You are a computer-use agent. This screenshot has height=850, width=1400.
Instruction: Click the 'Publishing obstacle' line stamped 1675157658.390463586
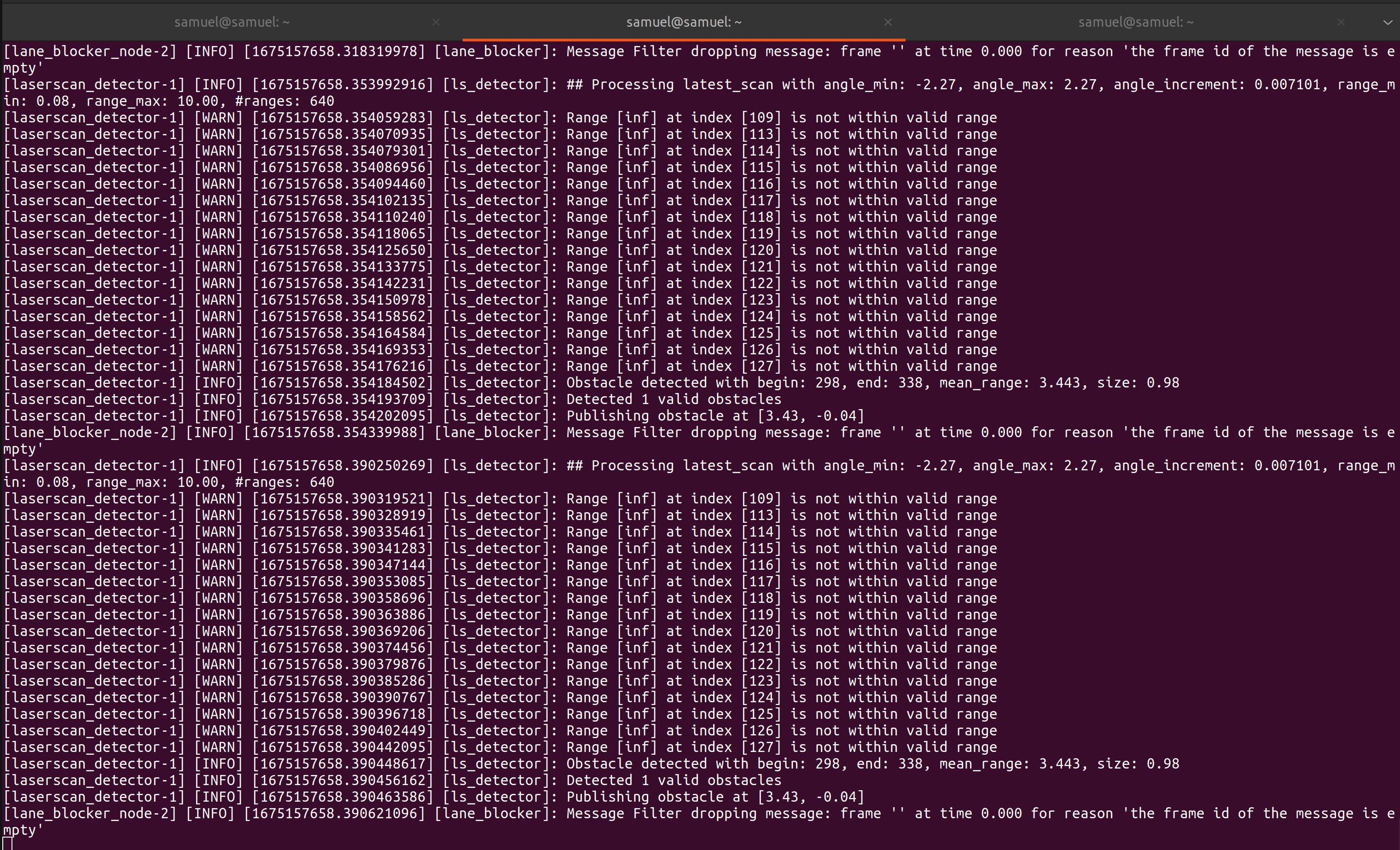coord(434,797)
